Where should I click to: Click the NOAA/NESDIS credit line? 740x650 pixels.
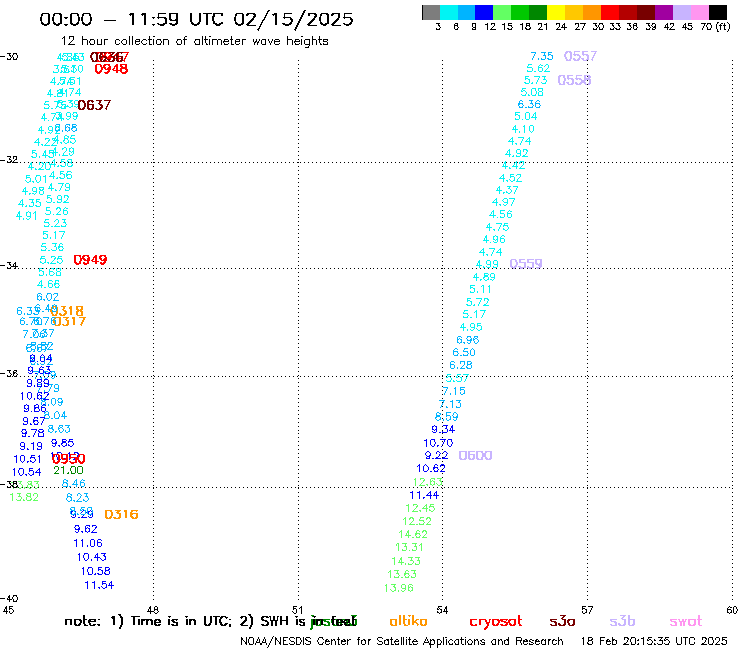[402, 642]
